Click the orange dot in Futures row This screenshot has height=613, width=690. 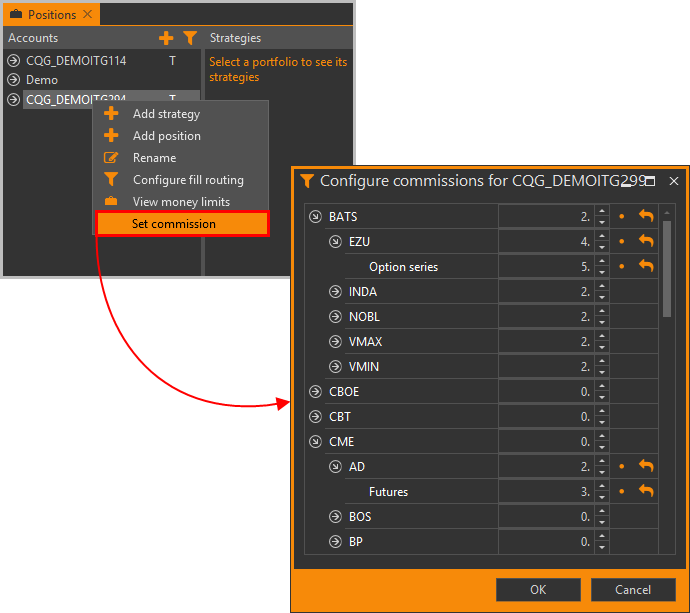click(x=621, y=492)
